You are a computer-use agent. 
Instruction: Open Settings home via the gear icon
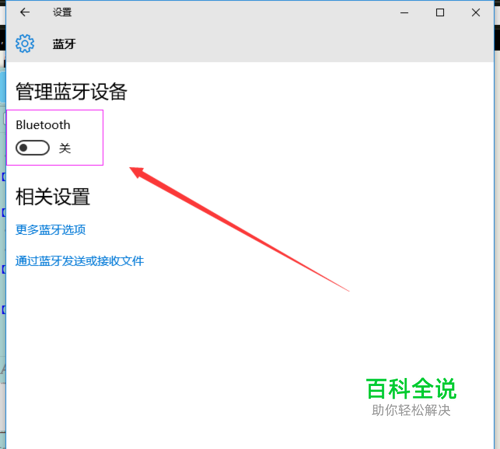tap(25, 43)
